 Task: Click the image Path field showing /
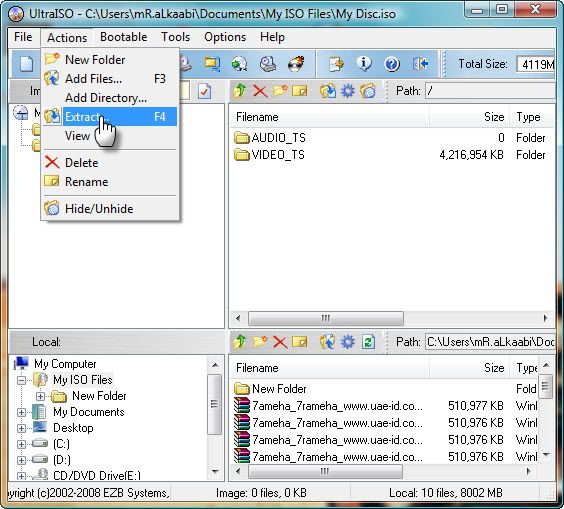pyautogui.click(x=491, y=91)
